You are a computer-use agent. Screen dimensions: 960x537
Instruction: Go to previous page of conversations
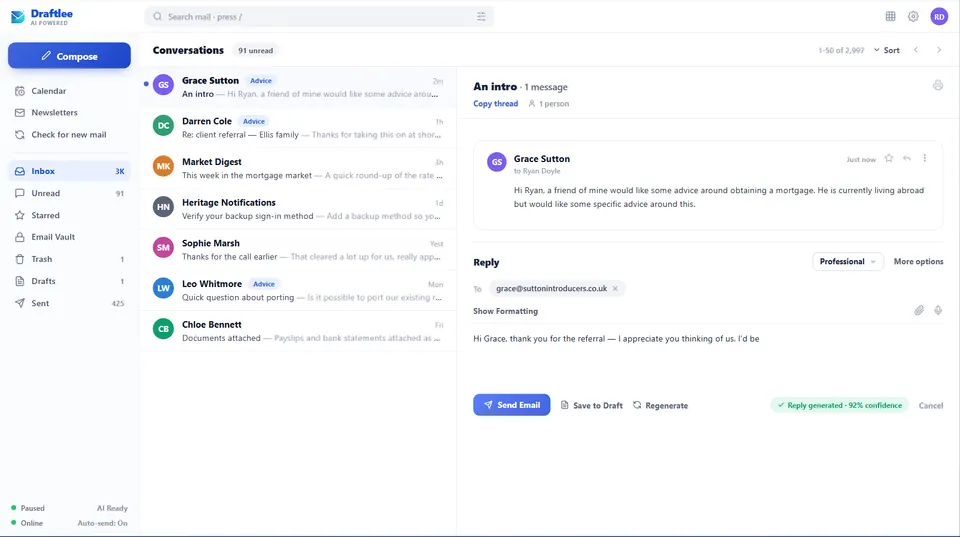click(916, 50)
